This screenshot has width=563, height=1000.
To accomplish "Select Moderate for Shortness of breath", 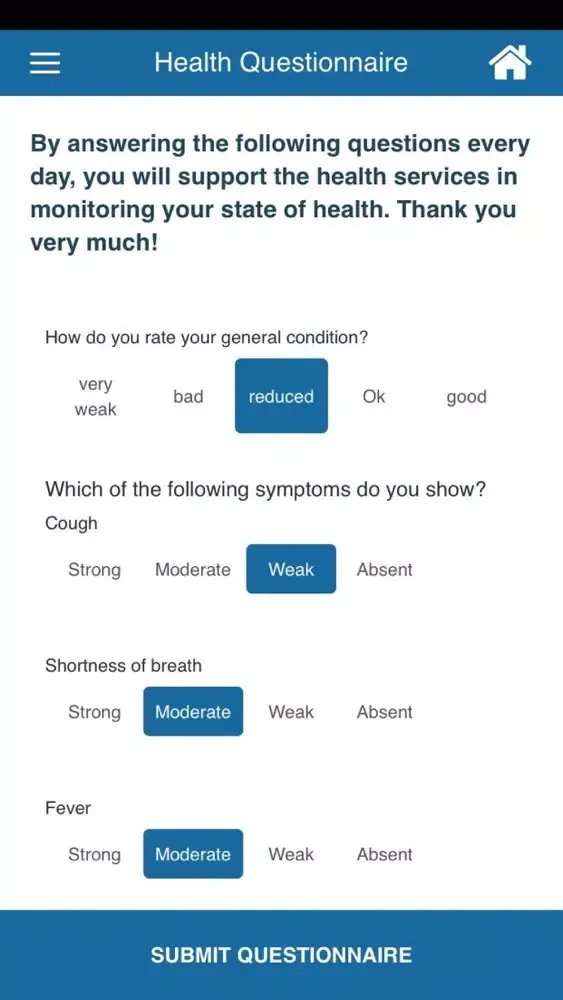I will (193, 711).
